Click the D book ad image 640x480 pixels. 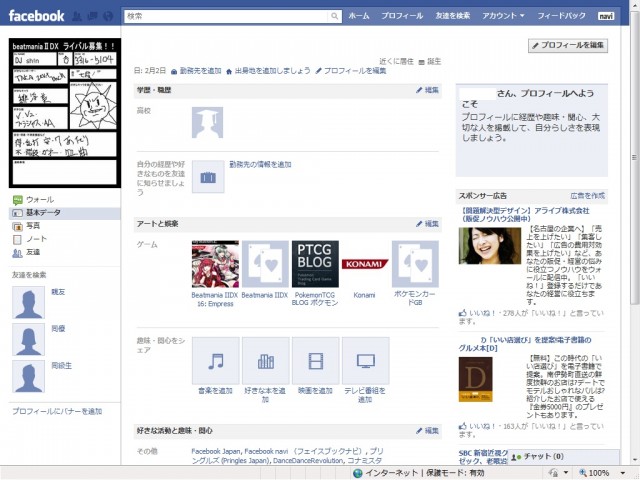(x=476, y=380)
